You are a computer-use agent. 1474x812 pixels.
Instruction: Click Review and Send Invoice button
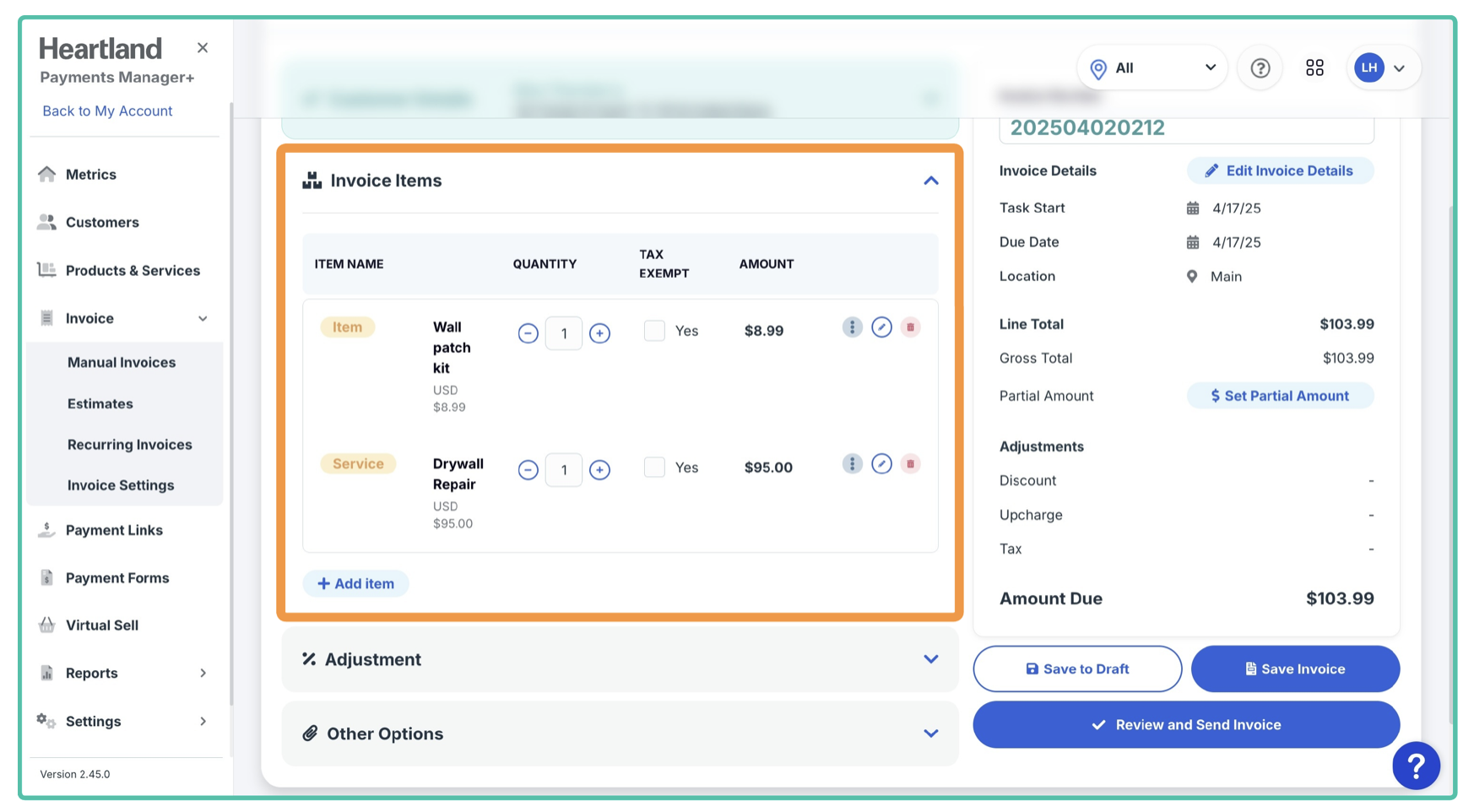point(1185,725)
